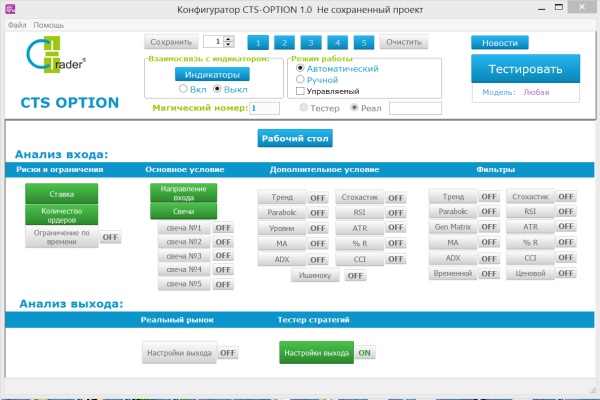Select the Реал radio button
The image size is (600, 400).
pyautogui.click(x=354, y=108)
